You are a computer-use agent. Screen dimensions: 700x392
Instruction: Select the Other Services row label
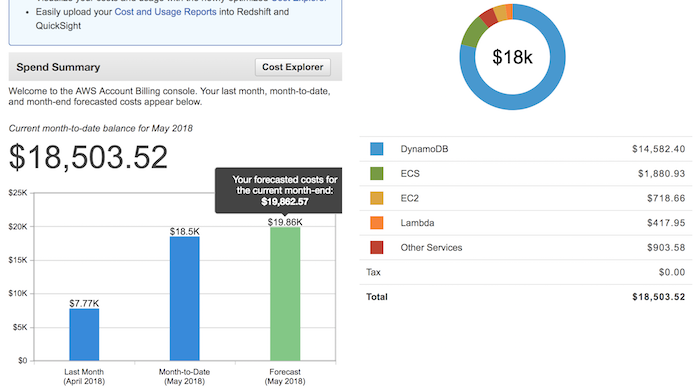pyautogui.click(x=431, y=247)
